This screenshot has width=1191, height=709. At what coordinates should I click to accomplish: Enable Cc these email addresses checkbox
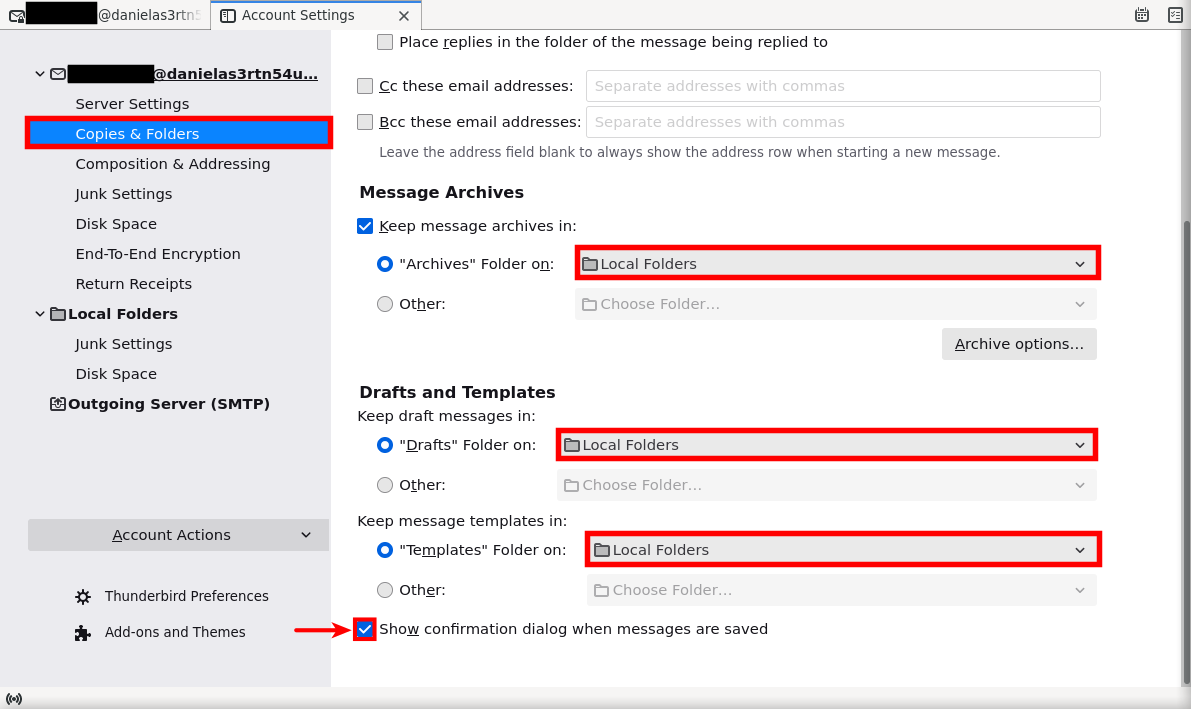pyautogui.click(x=365, y=86)
